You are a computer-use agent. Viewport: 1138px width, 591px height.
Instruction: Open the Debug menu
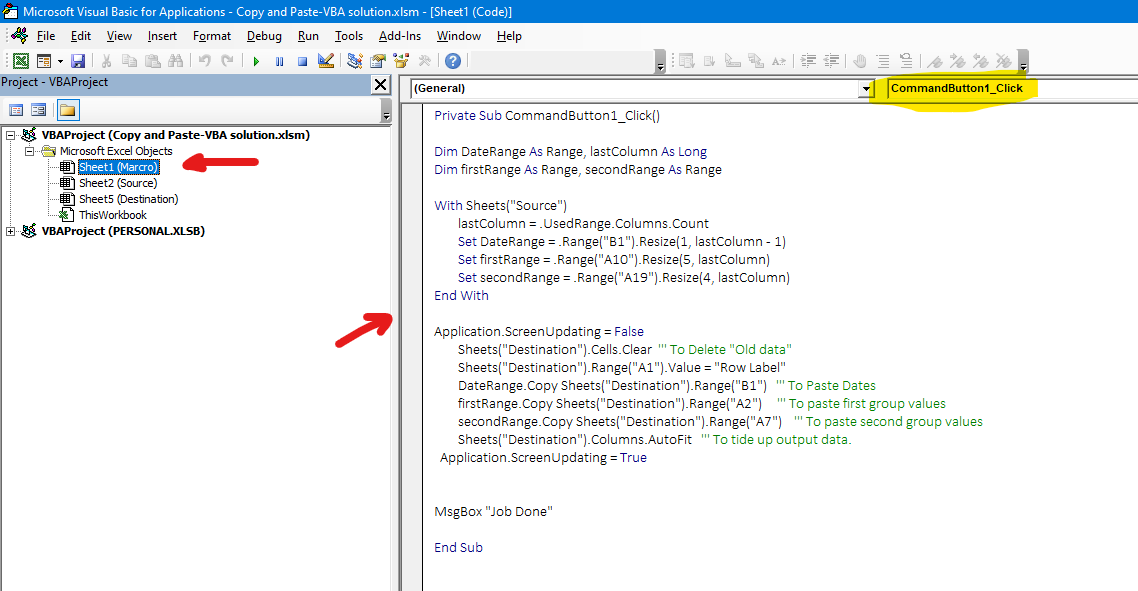pyautogui.click(x=264, y=36)
